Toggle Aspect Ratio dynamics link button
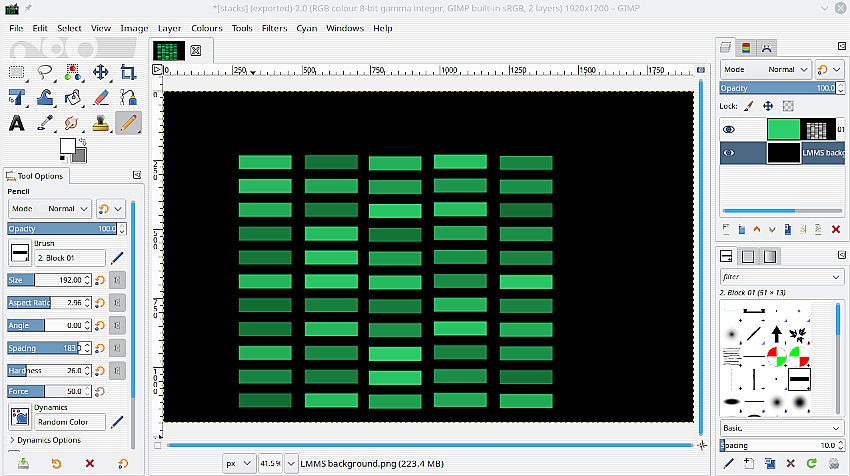 (x=117, y=303)
